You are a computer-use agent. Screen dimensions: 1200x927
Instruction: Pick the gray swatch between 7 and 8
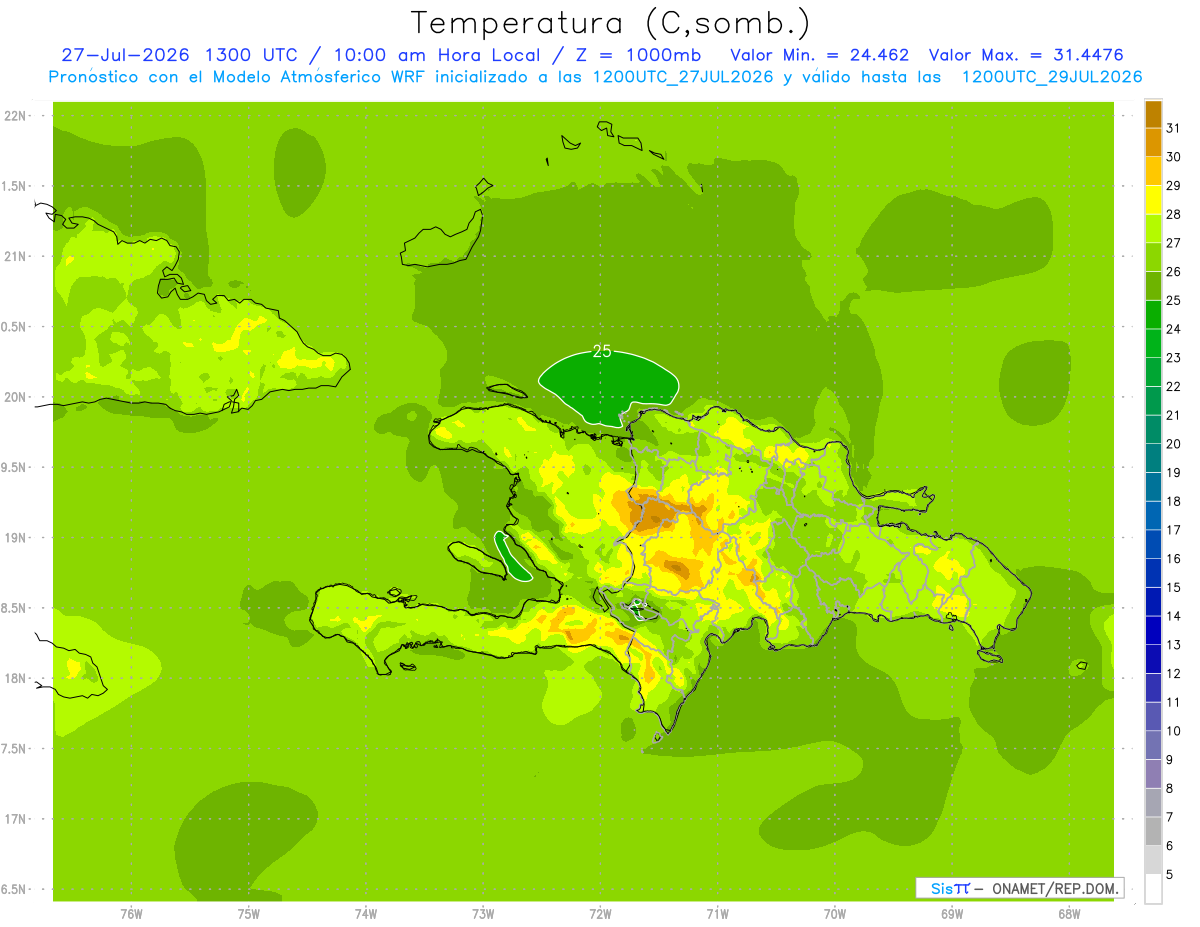(x=1153, y=802)
